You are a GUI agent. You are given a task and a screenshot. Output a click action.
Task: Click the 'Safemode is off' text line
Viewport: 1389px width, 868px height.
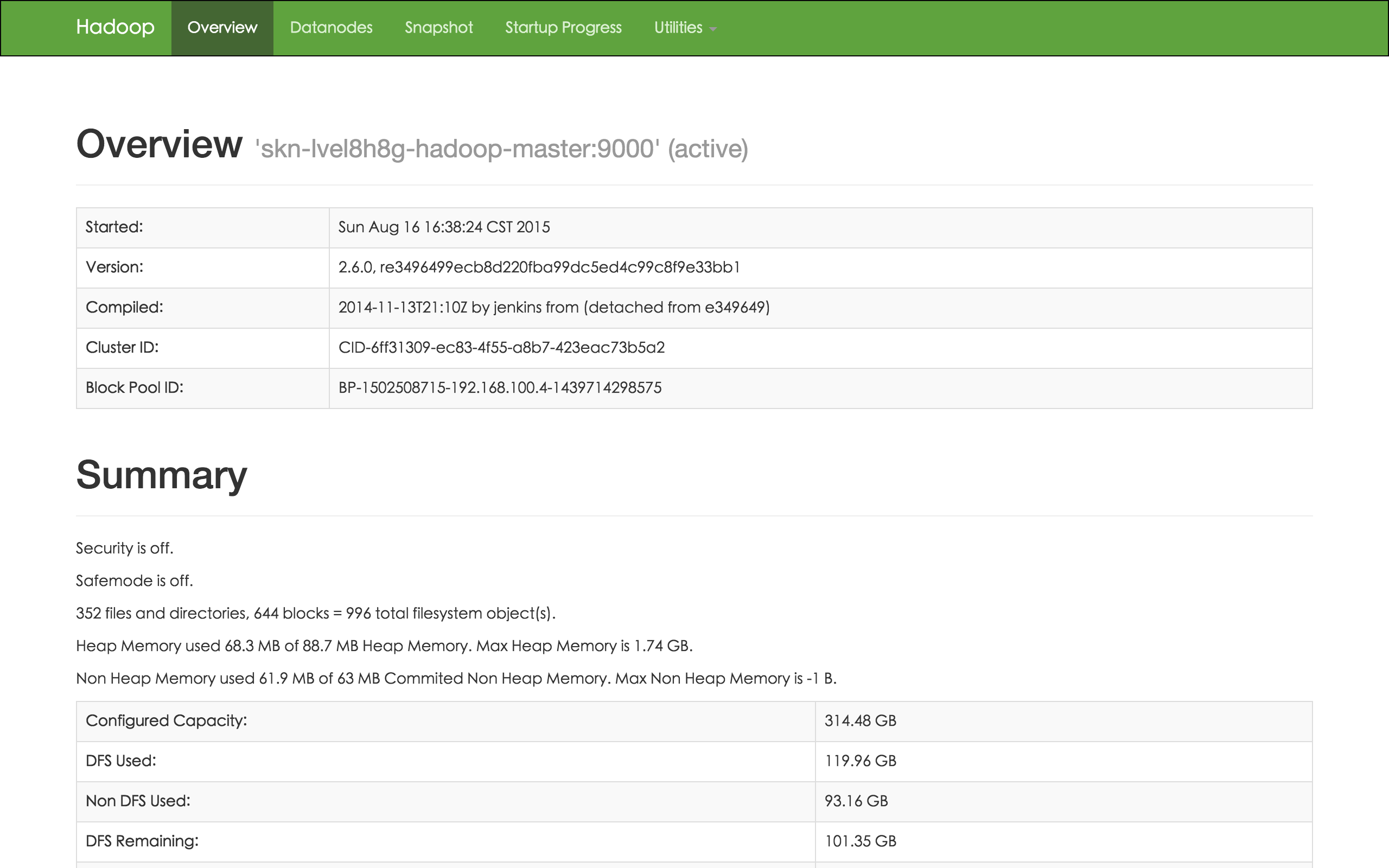pyautogui.click(x=135, y=581)
